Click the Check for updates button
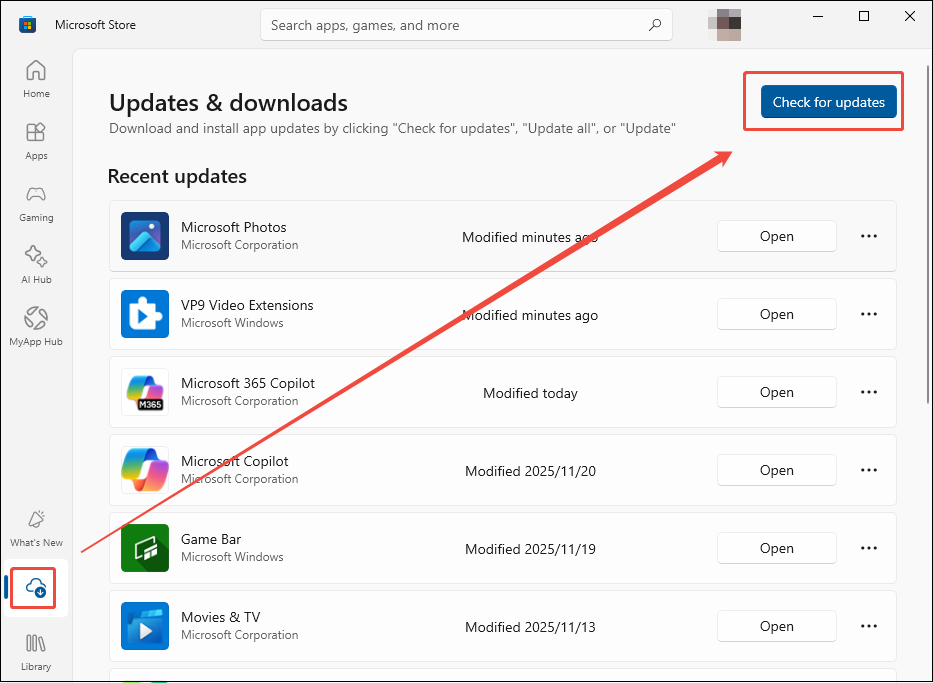This screenshot has height=683, width=933. coord(829,102)
